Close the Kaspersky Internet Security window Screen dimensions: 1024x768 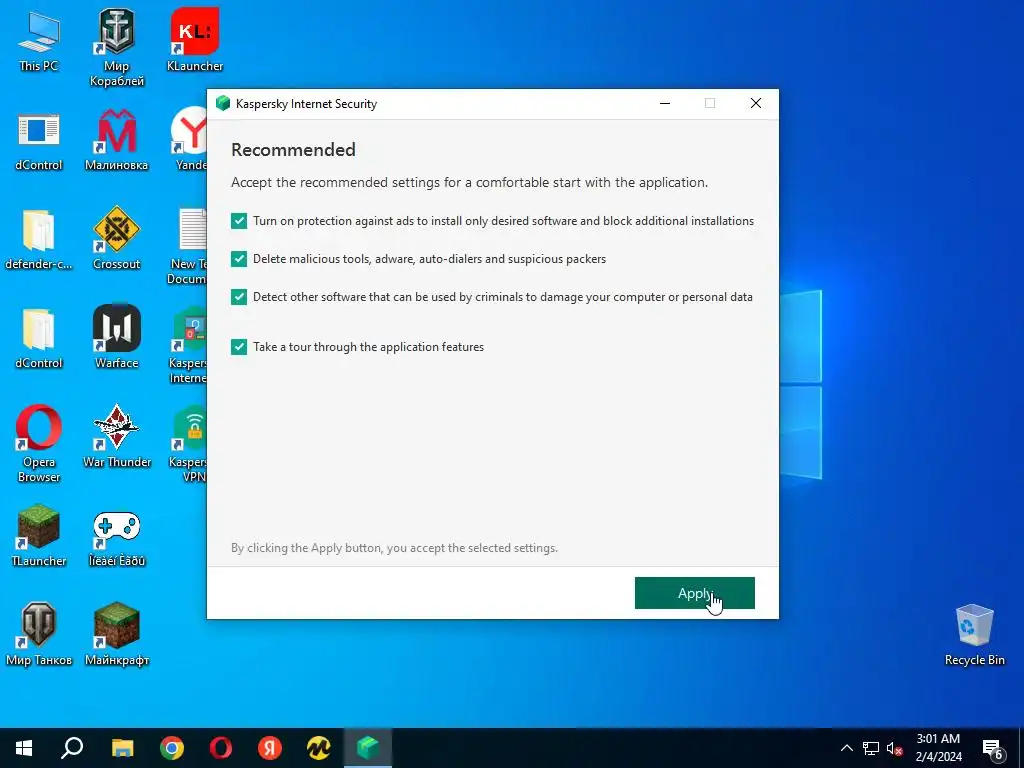pyautogui.click(x=756, y=103)
